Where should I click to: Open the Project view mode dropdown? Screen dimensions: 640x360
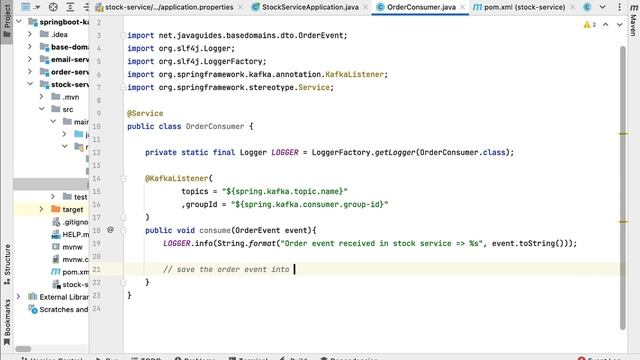coord(31,7)
